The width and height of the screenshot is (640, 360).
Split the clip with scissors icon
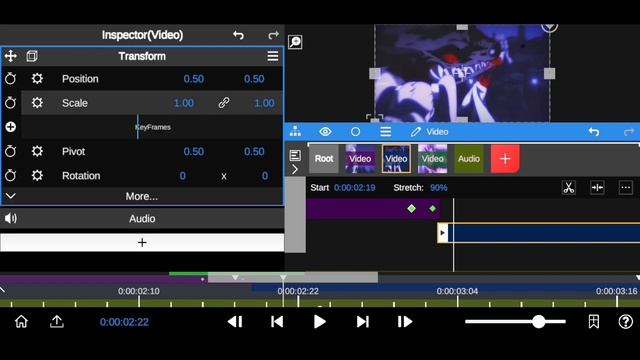click(569, 188)
